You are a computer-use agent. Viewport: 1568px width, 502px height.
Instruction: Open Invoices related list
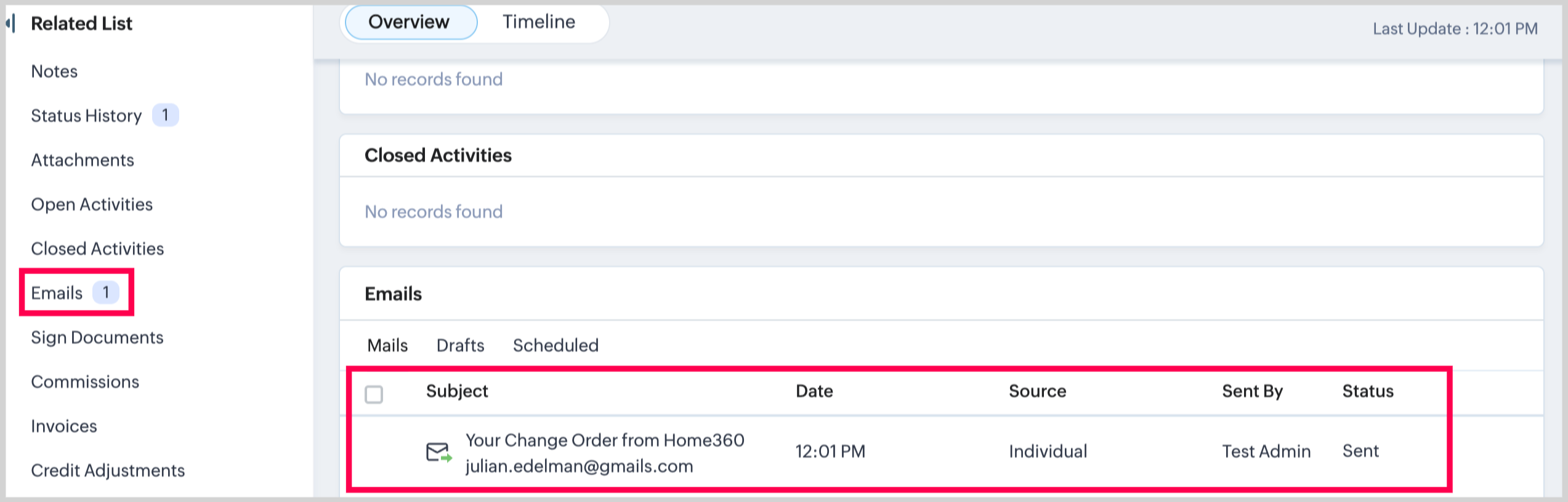64,426
